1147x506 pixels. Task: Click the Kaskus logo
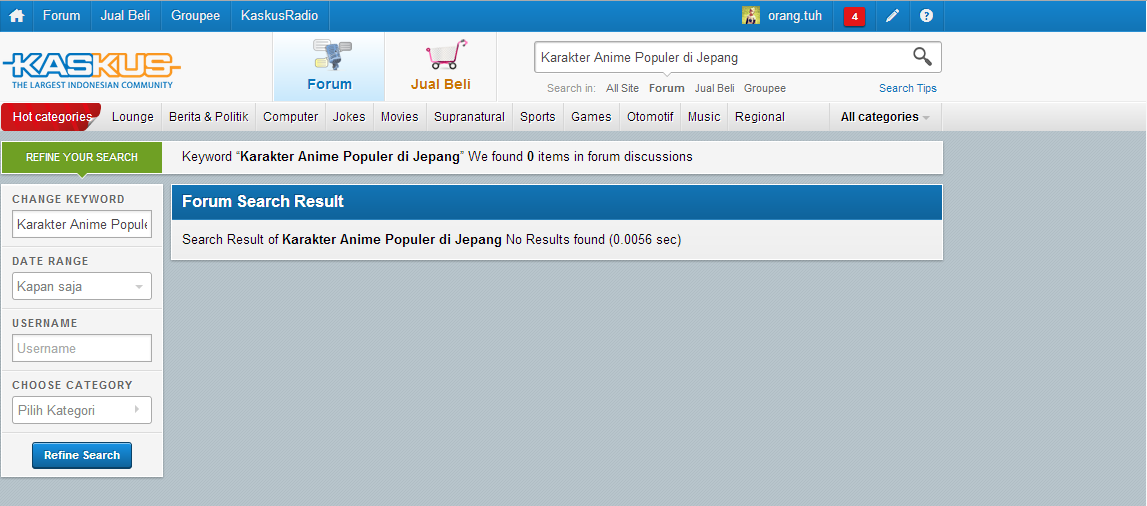point(91,70)
